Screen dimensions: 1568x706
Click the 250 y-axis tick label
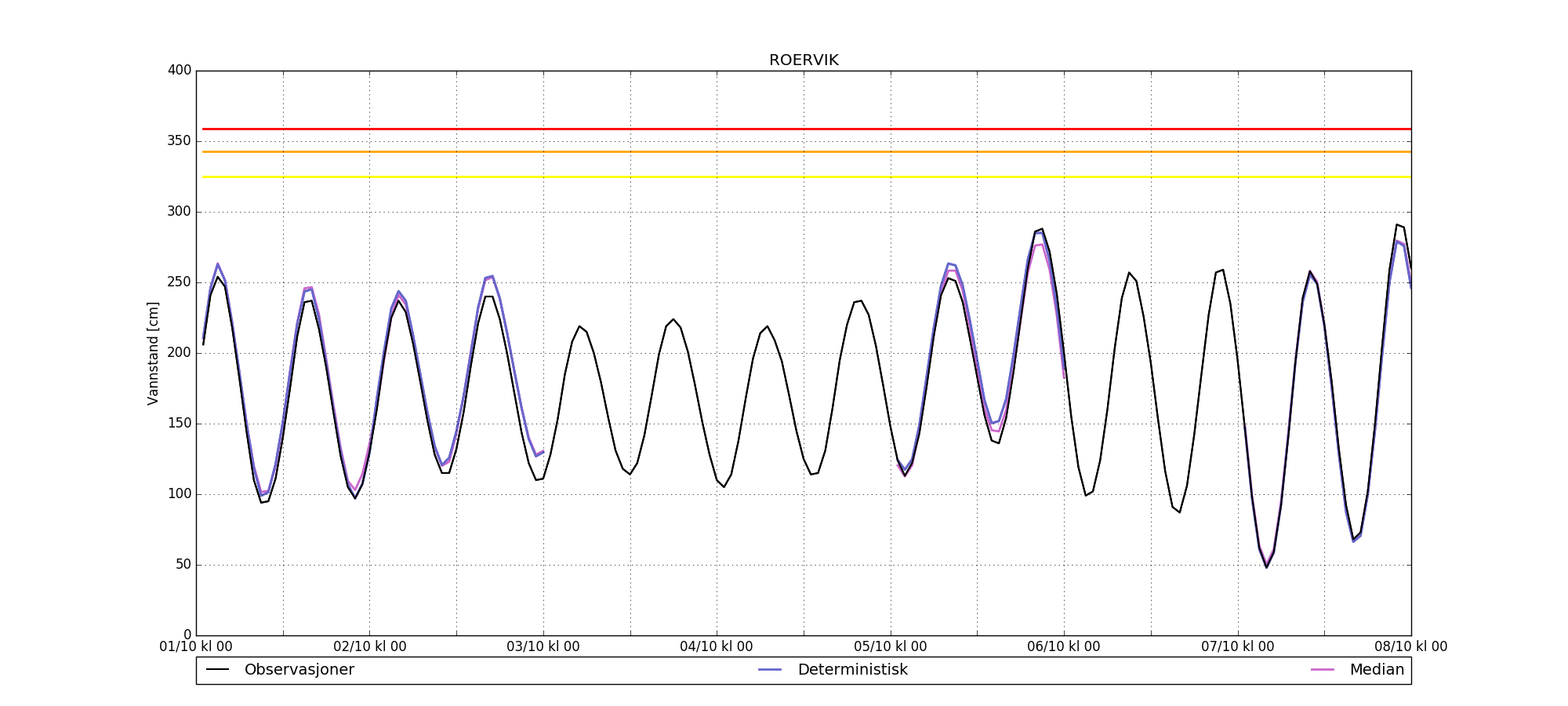[x=180, y=282]
